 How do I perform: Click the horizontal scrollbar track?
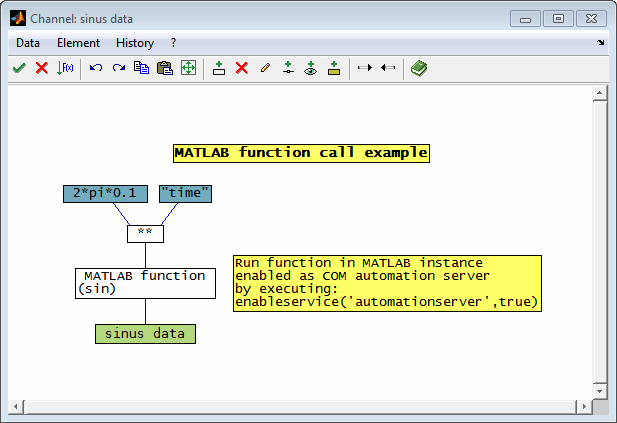(x=300, y=406)
